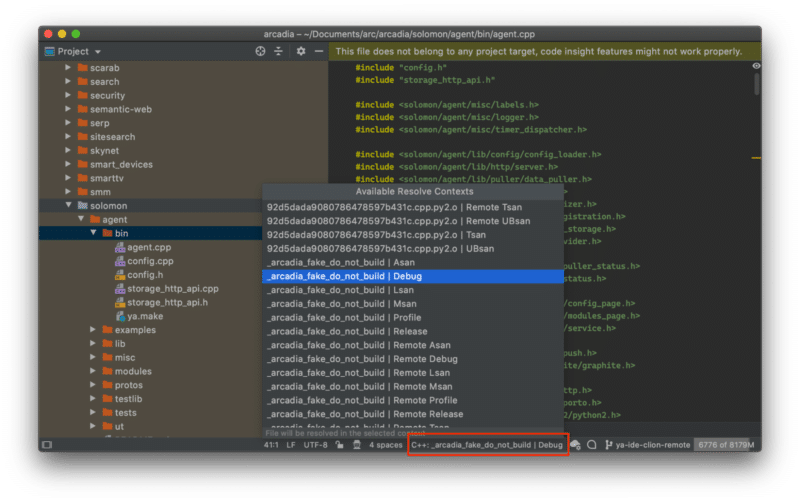Open config.h file in project tree
Viewport: 800px width, 503px height.
[x=144, y=274]
